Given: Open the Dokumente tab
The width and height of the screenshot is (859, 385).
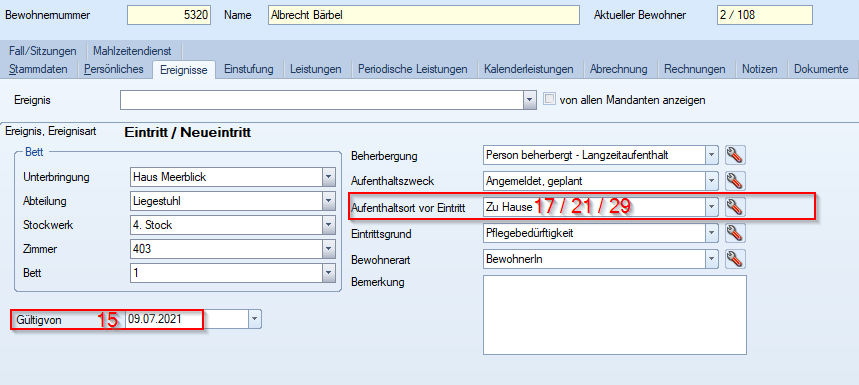Looking at the screenshot, I should click(x=821, y=69).
